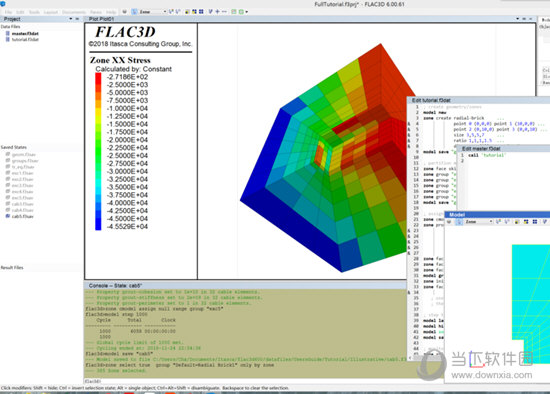Select geom.f3sav saved state
This screenshot has height=394, width=550.
tap(24, 155)
